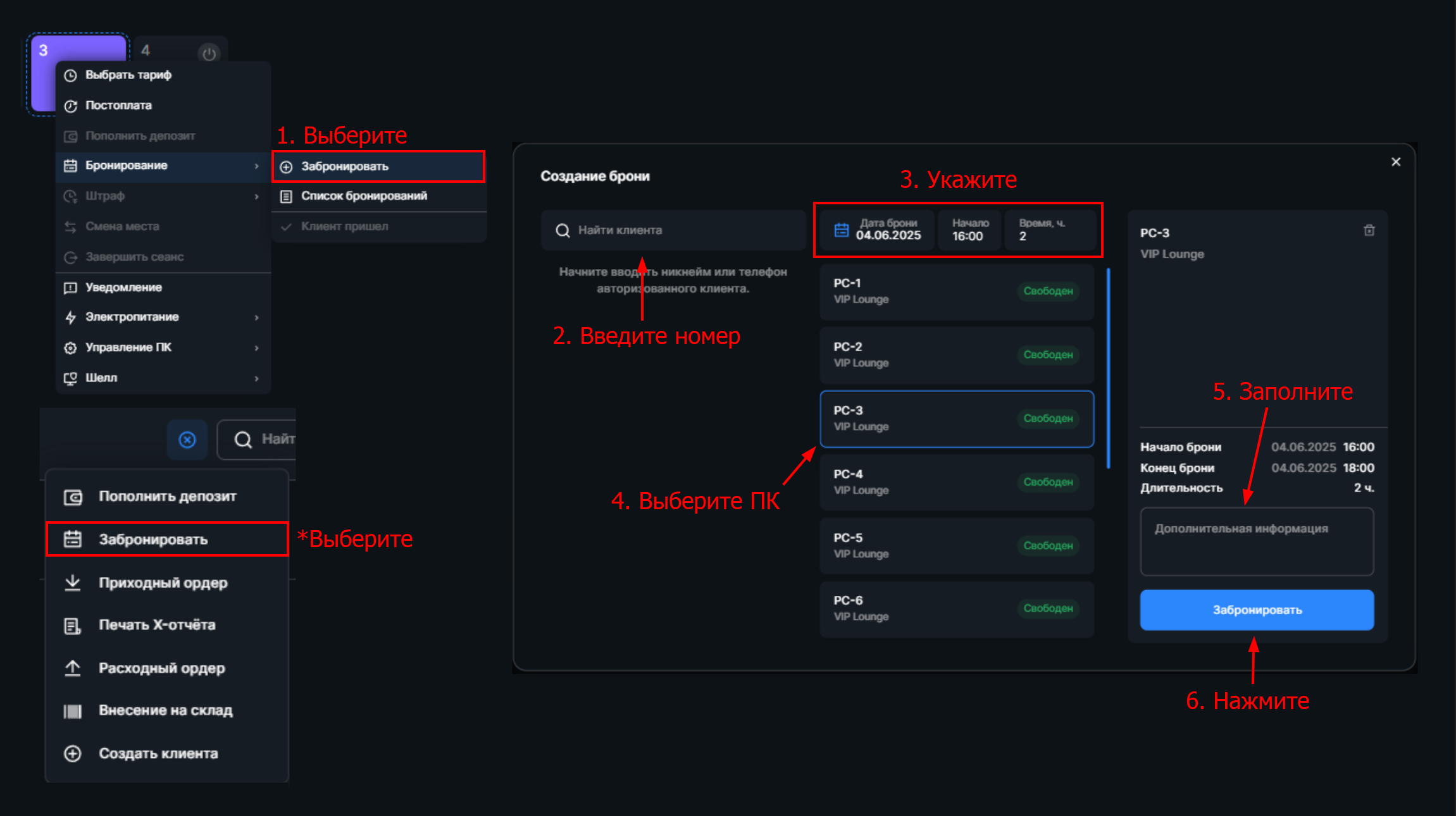Click the trash icon next to PC-3
The image size is (1456, 816).
[x=1369, y=230]
